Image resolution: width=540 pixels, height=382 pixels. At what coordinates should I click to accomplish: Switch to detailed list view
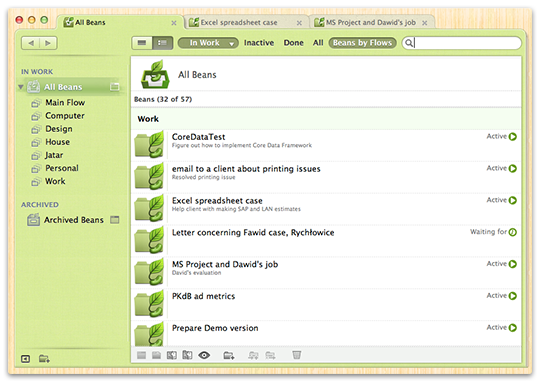click(x=162, y=43)
